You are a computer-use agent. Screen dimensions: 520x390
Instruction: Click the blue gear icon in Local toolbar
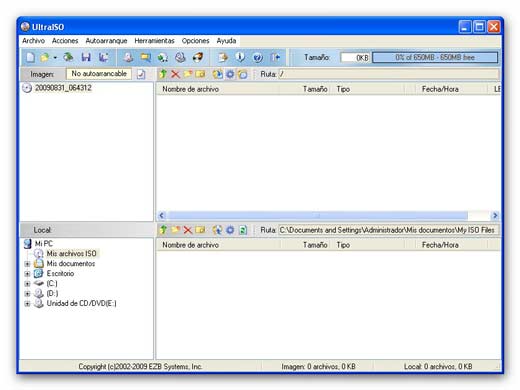click(x=230, y=230)
